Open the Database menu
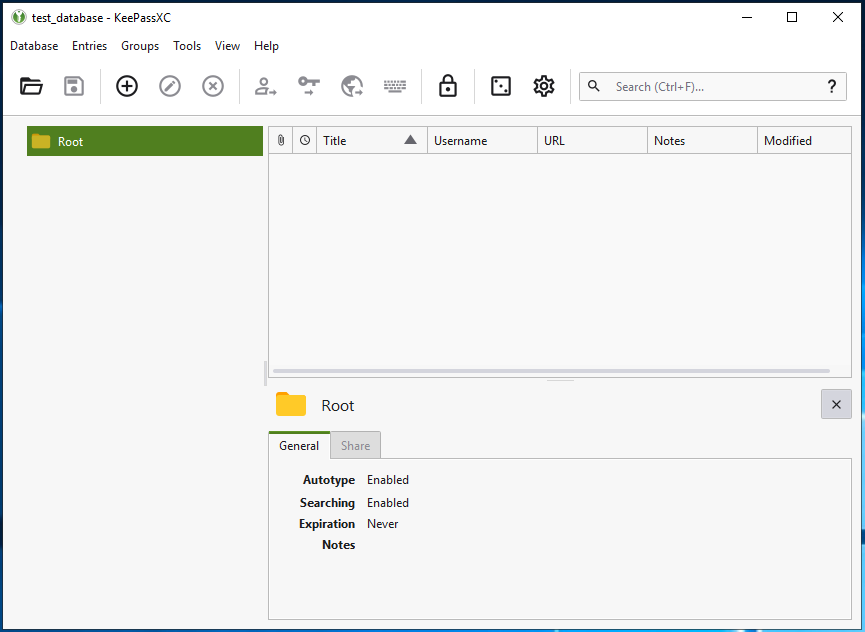The image size is (865, 632). [x=34, y=46]
